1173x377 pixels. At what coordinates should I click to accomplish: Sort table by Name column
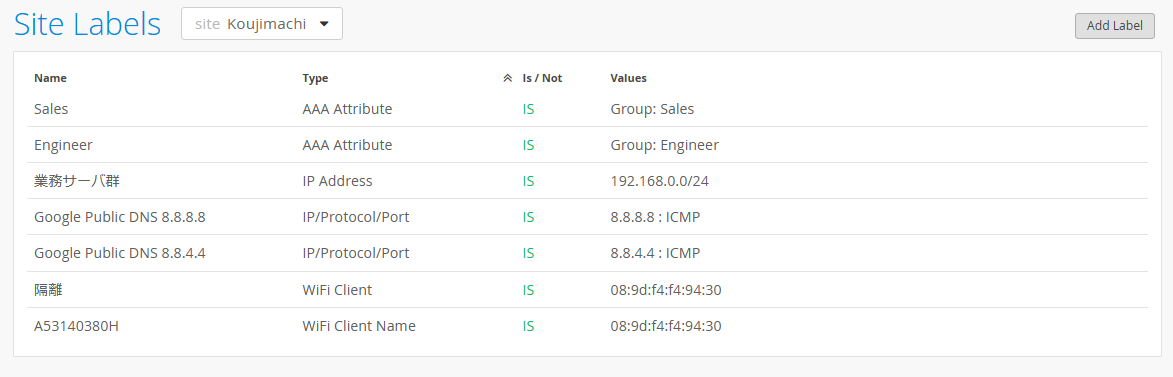click(50, 78)
